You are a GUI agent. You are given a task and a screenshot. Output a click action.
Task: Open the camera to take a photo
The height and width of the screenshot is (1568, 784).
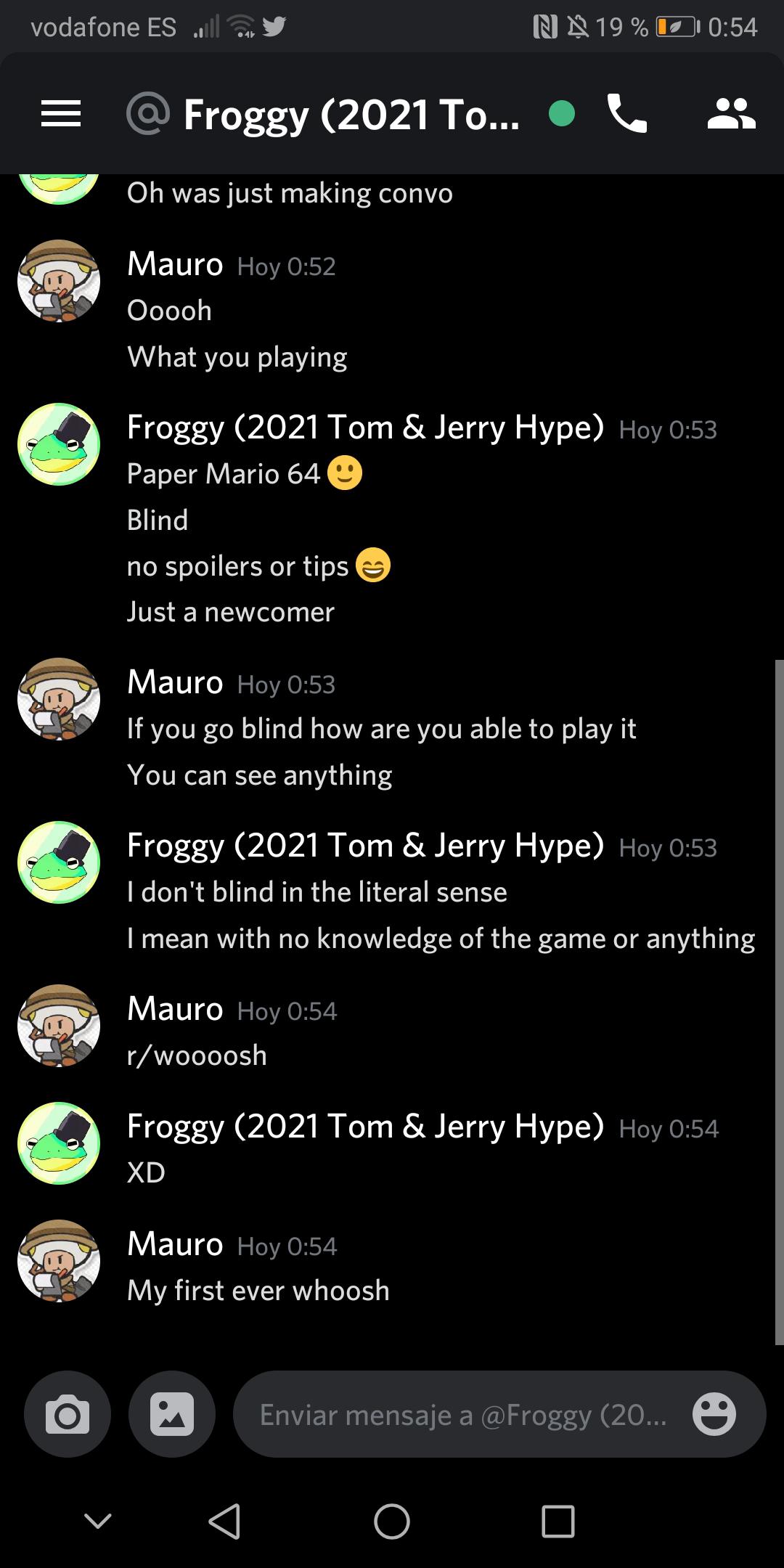67,1414
